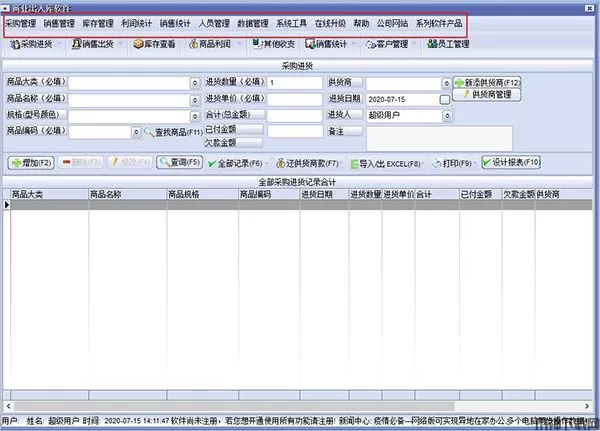600x431 pixels.
Task: Click the 打印 (F9) printer icon
Action: [434, 163]
